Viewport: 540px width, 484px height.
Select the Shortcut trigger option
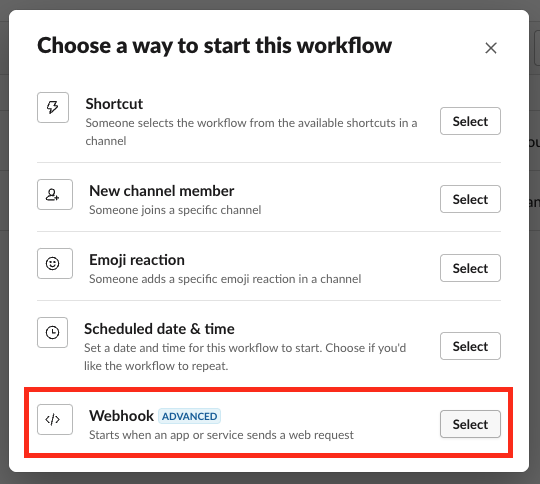[470, 121]
